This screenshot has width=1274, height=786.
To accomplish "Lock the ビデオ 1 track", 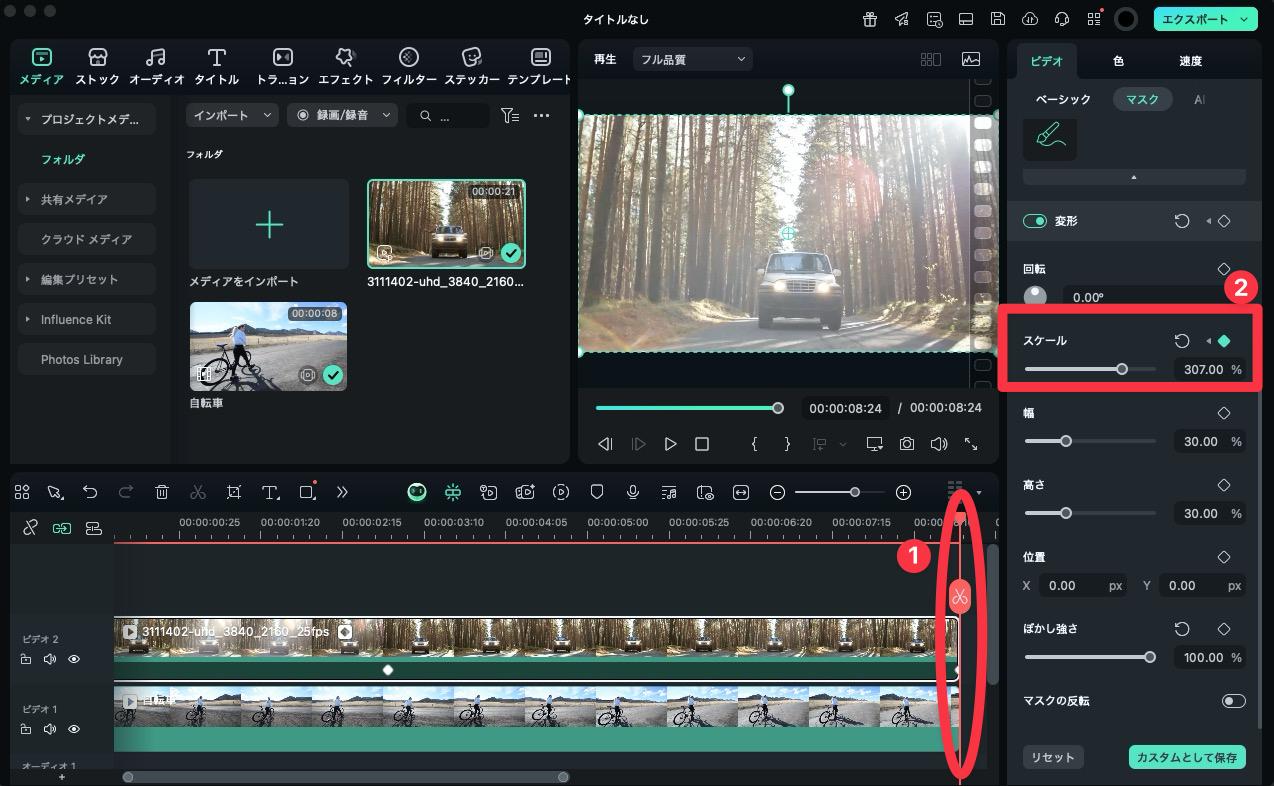I will point(26,729).
